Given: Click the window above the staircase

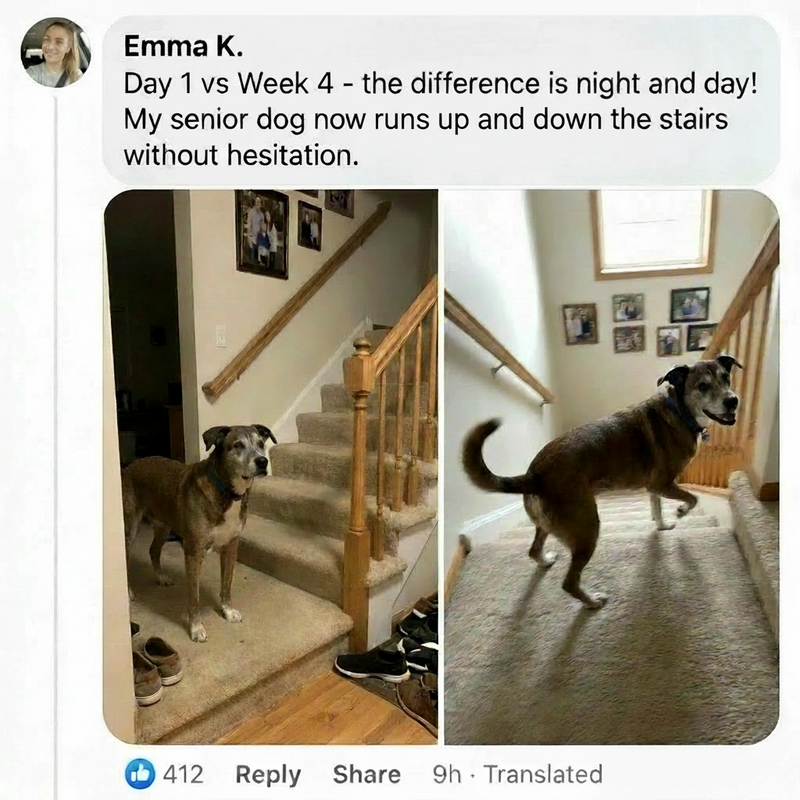Looking at the screenshot, I should click(654, 232).
